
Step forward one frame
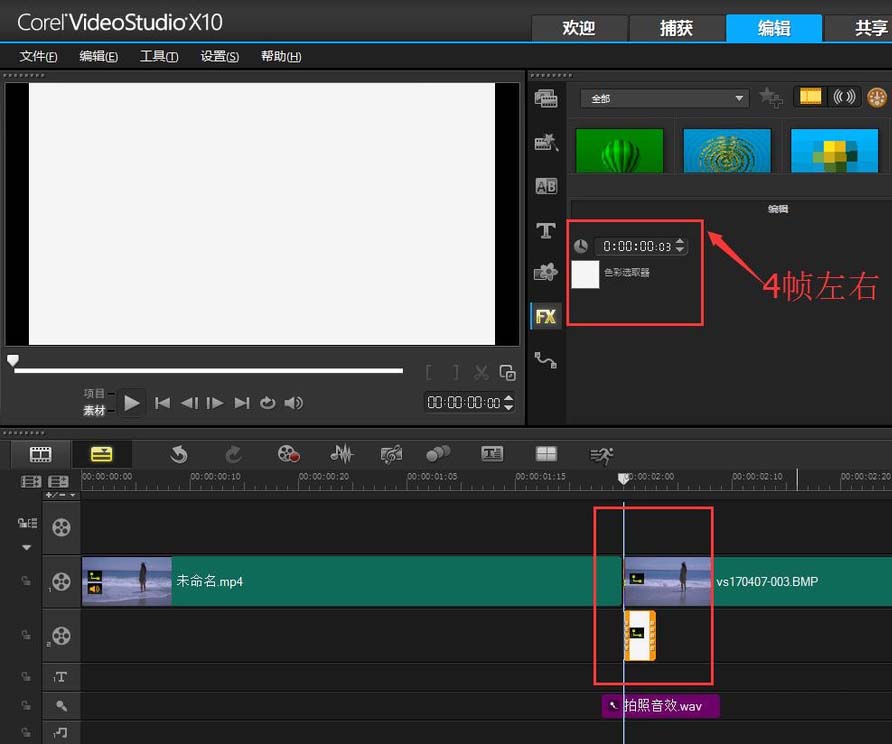pos(214,403)
